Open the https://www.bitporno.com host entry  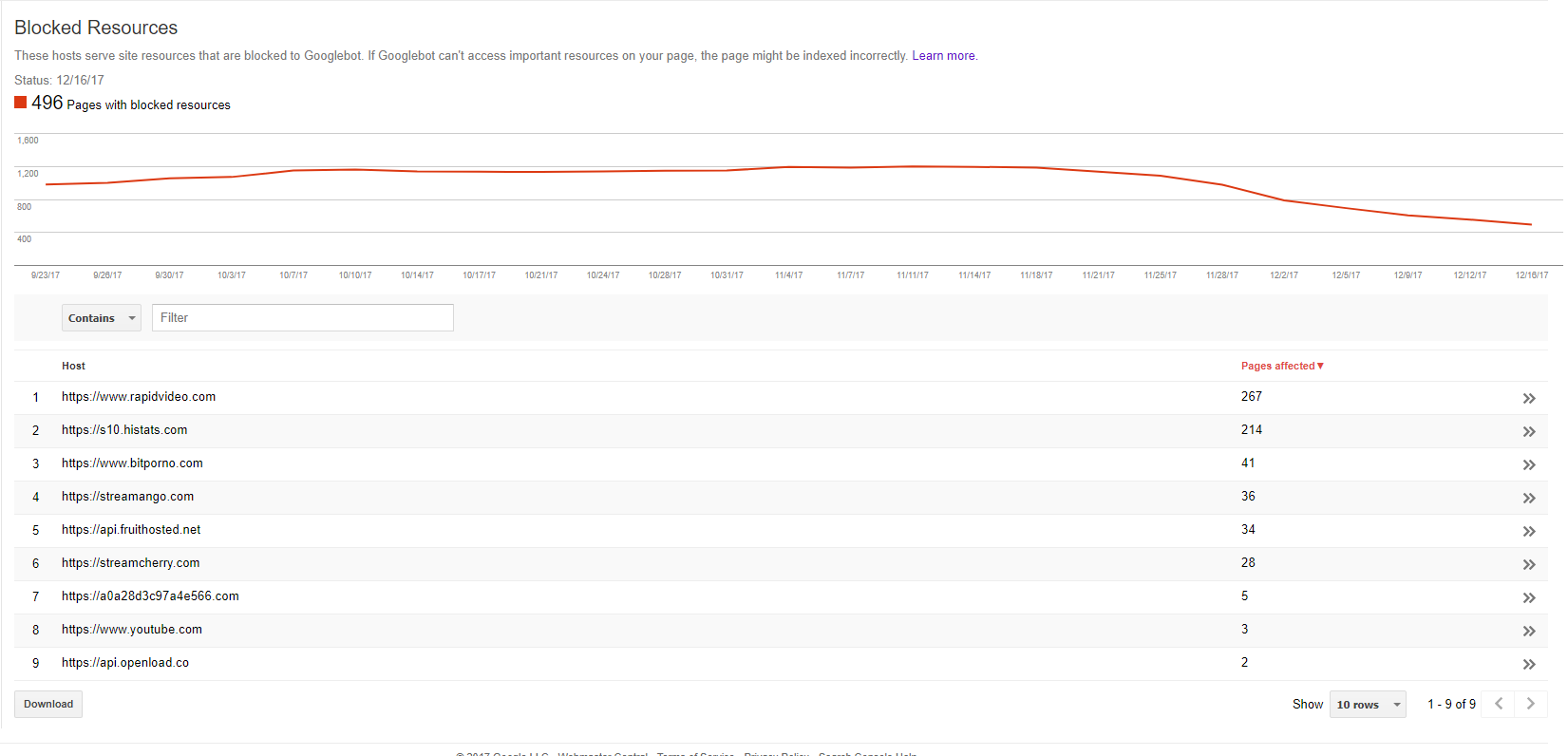[x=132, y=463]
